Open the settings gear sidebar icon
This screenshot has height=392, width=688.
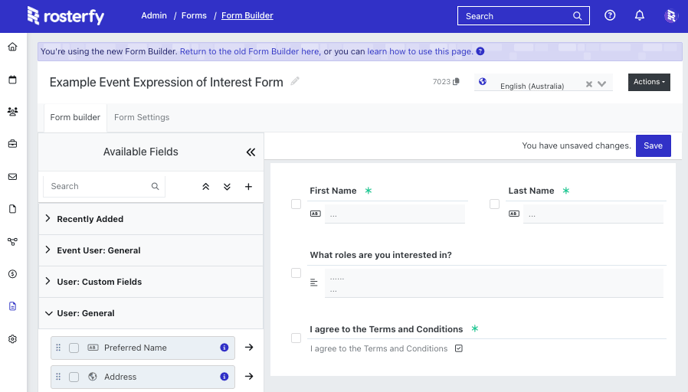12,339
